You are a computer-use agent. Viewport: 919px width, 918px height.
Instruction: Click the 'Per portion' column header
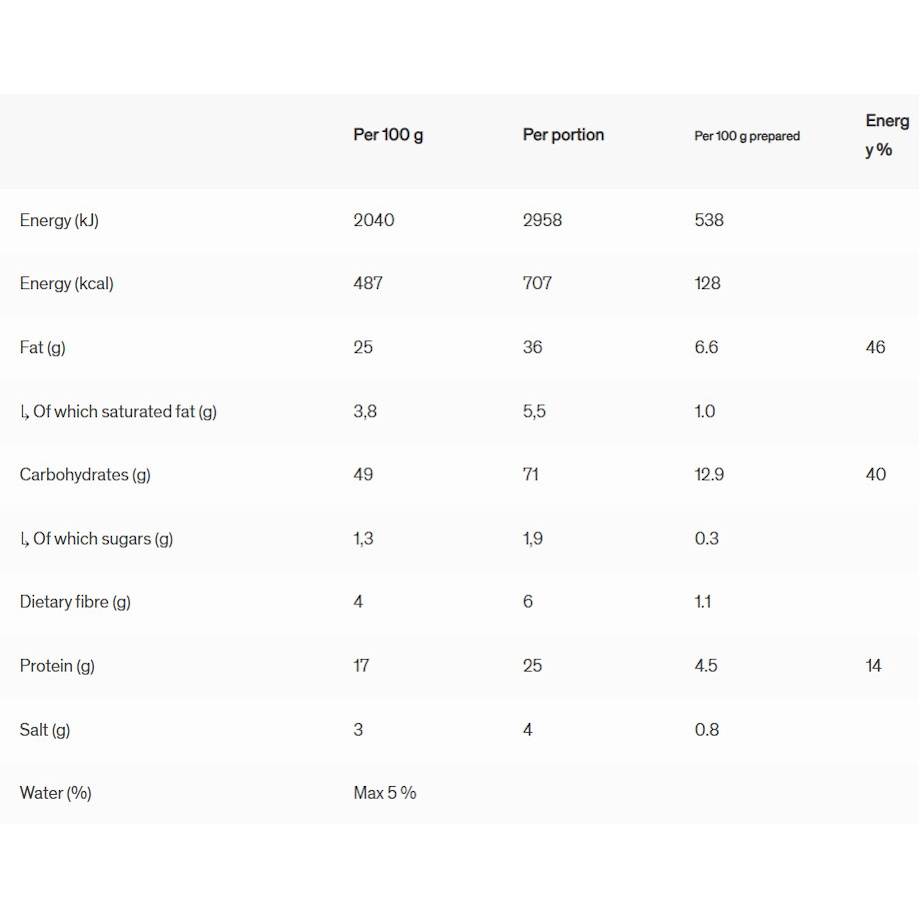563,135
